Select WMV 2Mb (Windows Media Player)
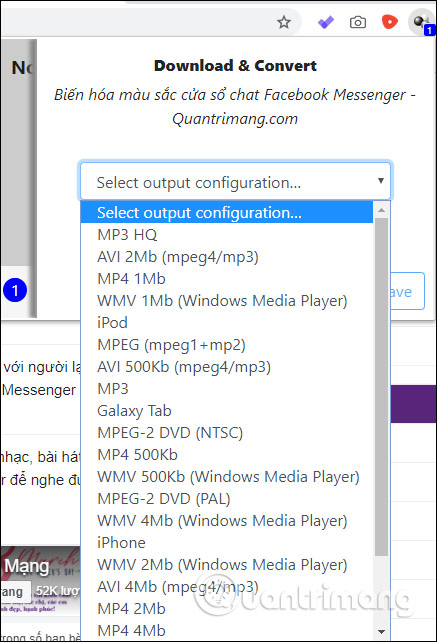437x642 pixels. pyautogui.click(x=227, y=565)
